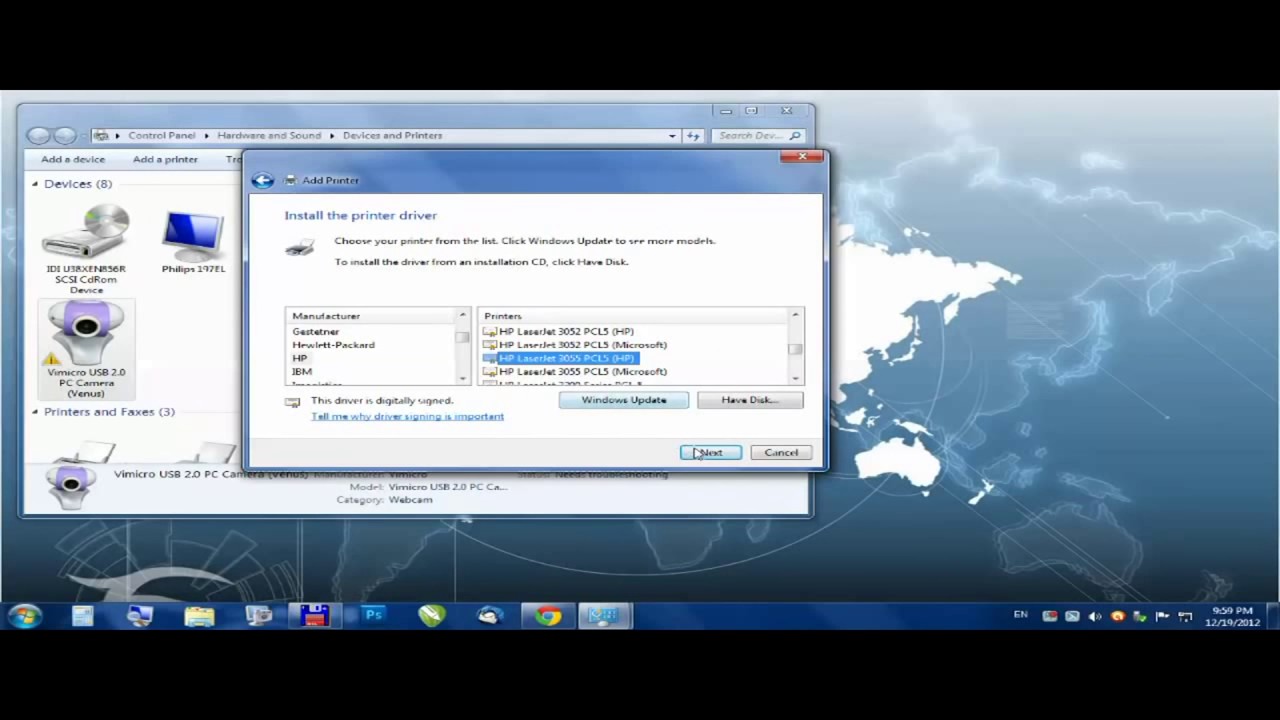Click the Explorer back navigation button
This screenshot has width=1280, height=720.
pyautogui.click(x=39, y=135)
